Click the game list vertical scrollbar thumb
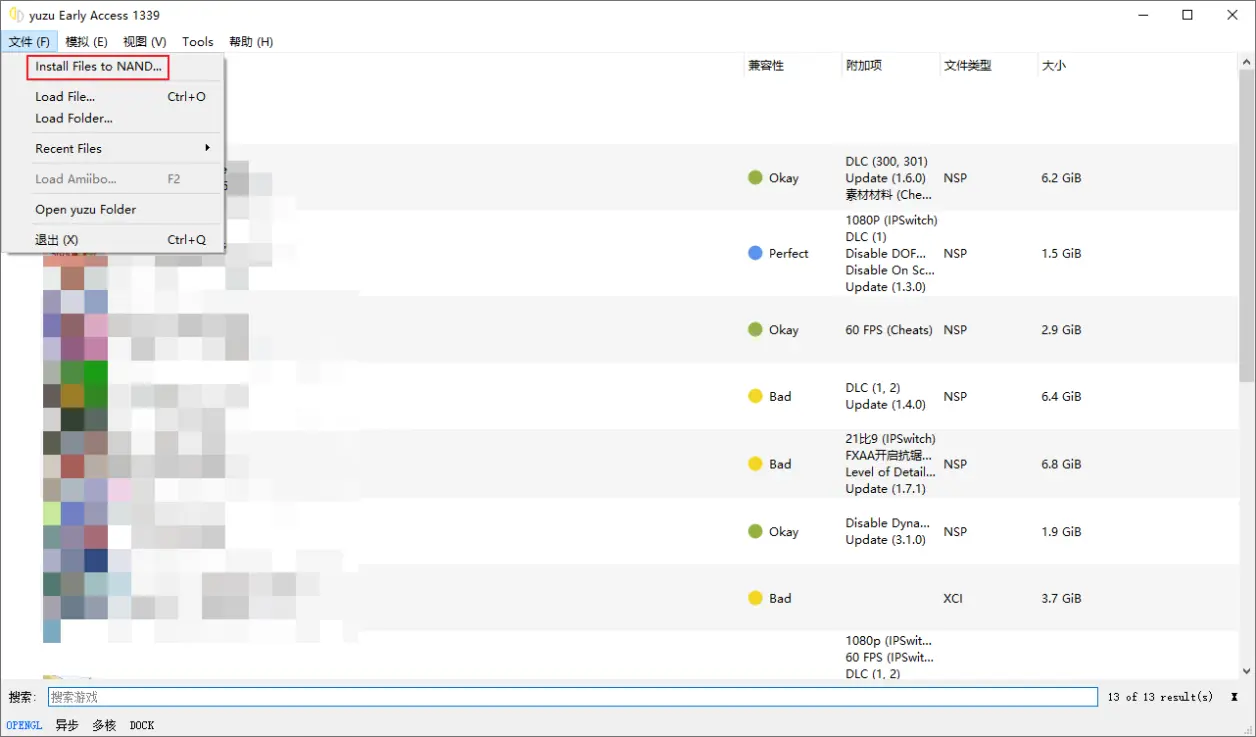Viewport: 1256px width, 737px height. (x=1246, y=224)
